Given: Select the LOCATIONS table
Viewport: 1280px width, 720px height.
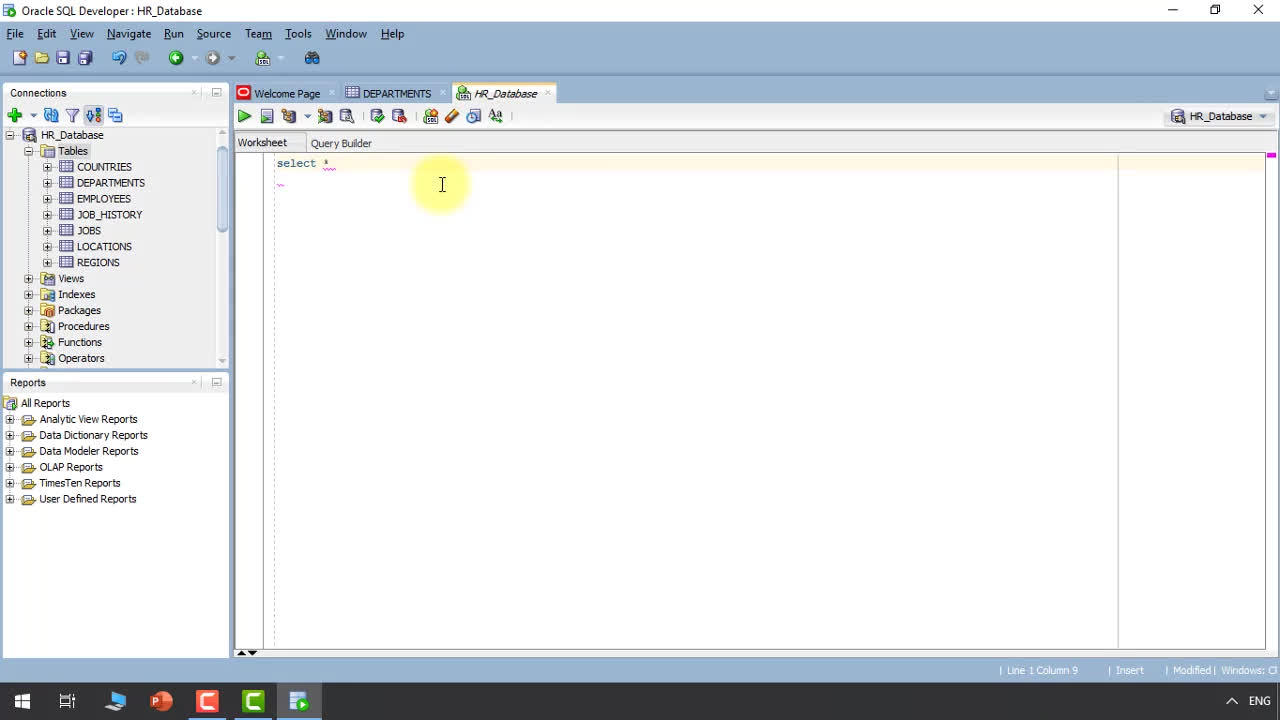Looking at the screenshot, I should click(x=104, y=247).
